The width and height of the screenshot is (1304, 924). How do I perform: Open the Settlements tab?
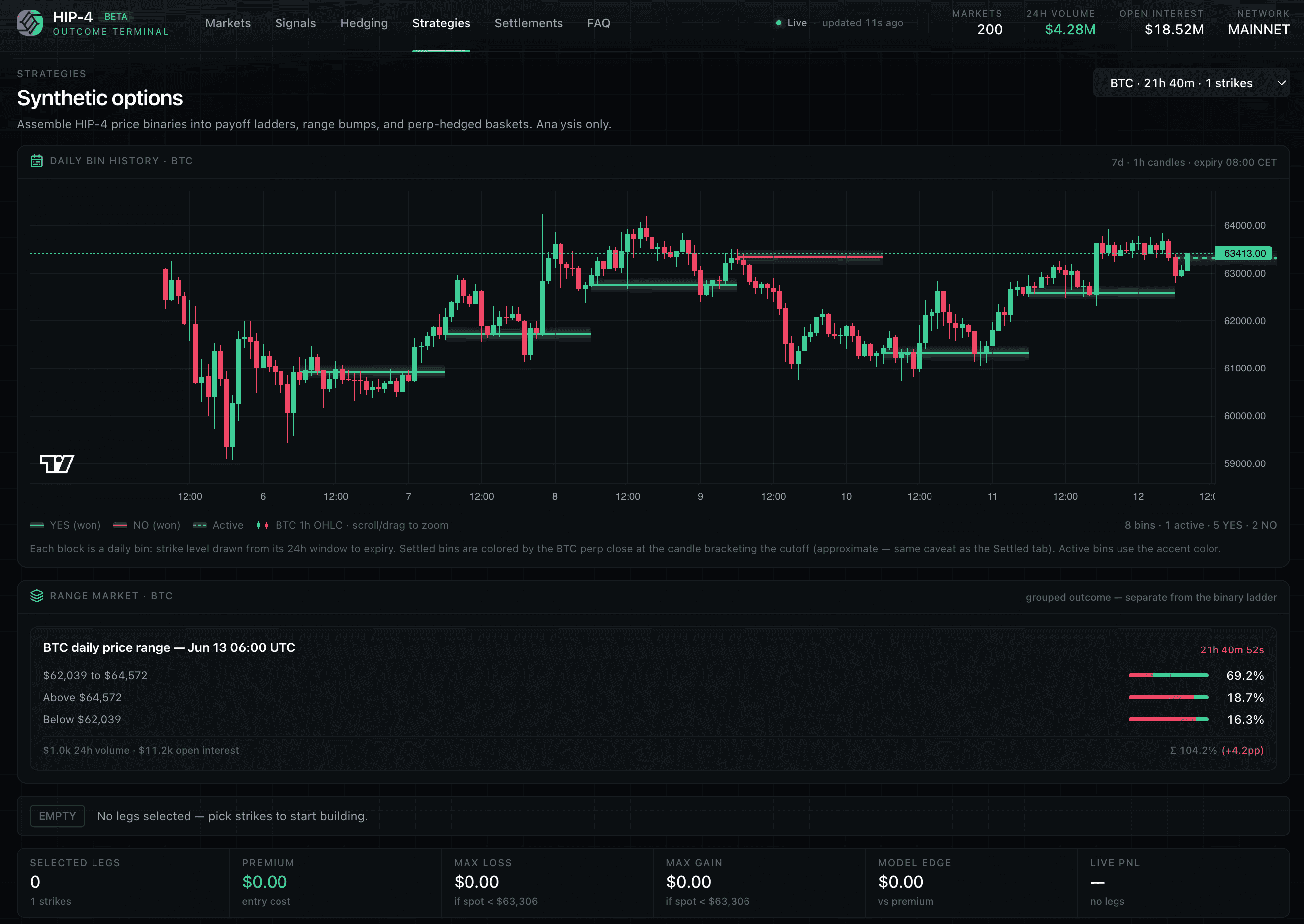[529, 23]
